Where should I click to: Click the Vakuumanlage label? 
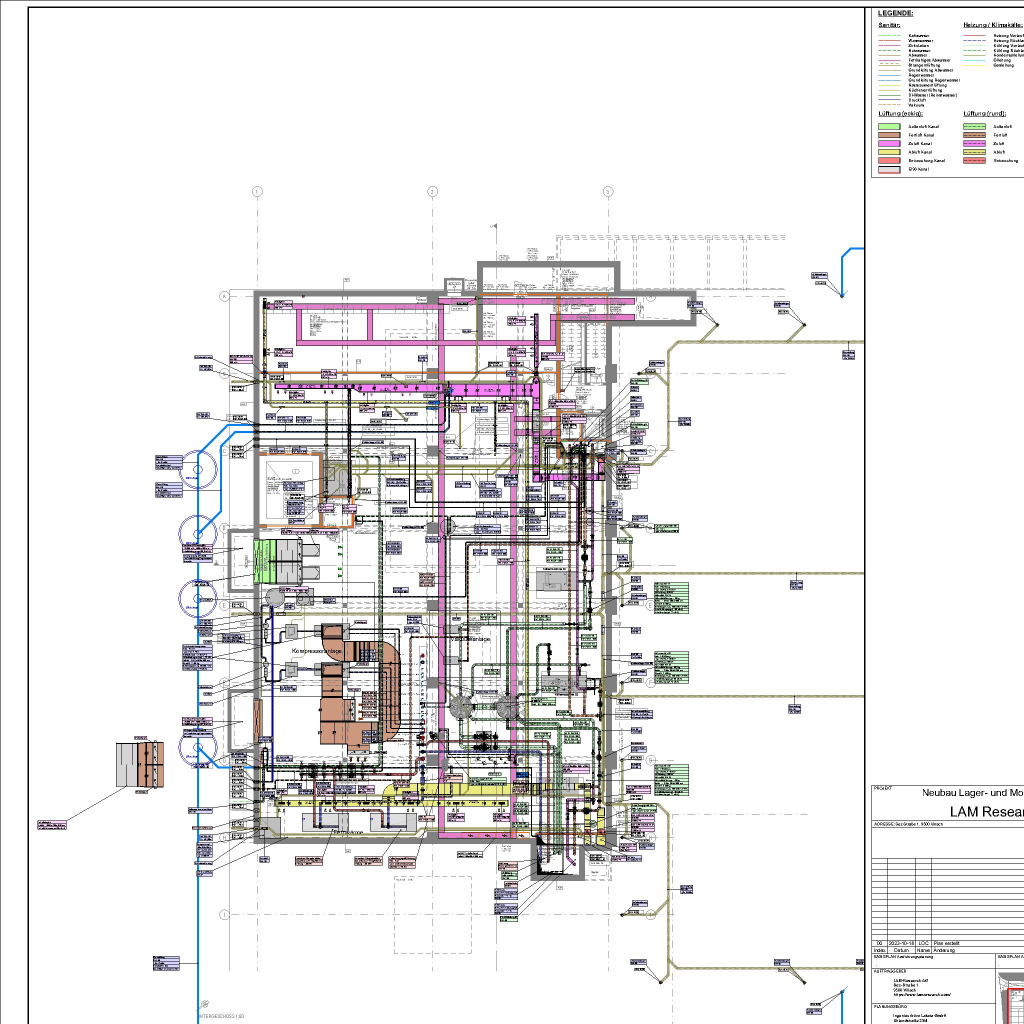(x=471, y=638)
